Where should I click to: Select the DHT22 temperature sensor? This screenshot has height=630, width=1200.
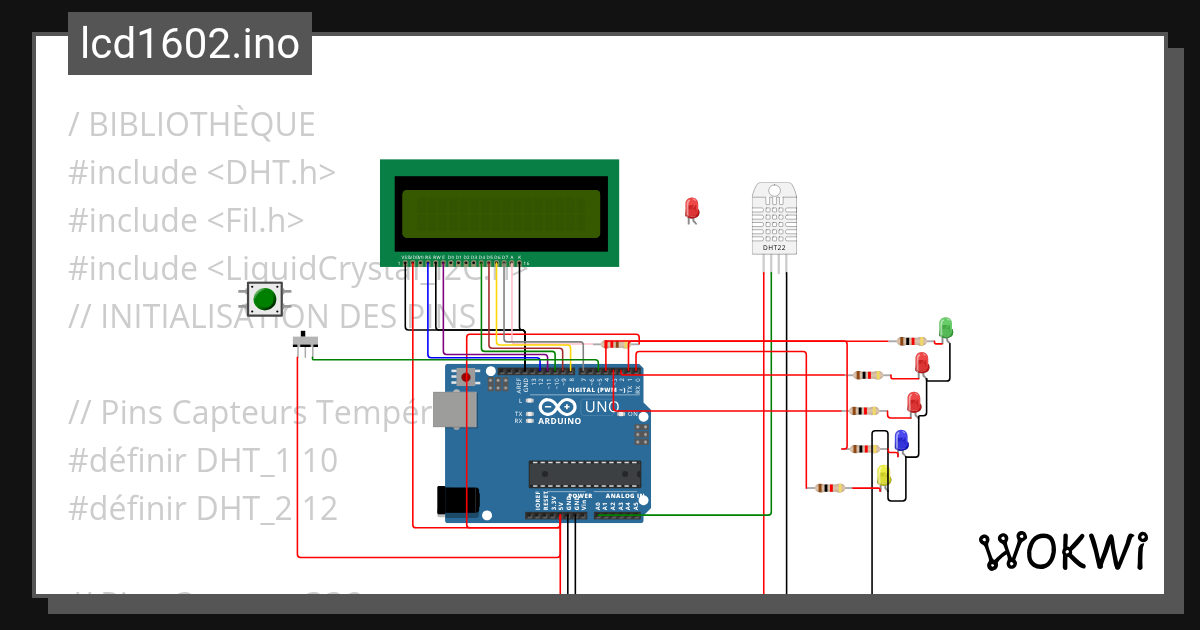pos(773,220)
